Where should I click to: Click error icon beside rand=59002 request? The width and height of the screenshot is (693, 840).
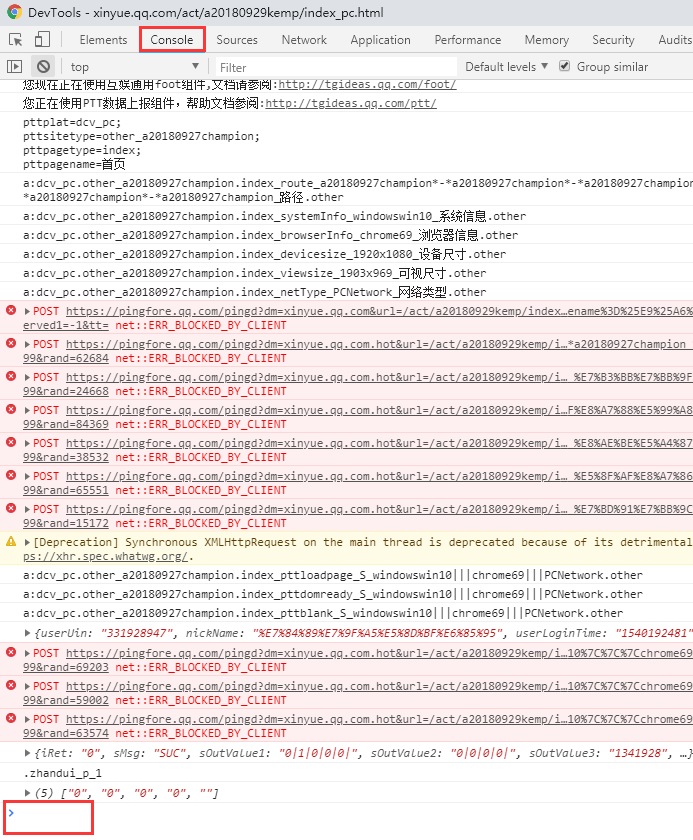(x=11, y=685)
